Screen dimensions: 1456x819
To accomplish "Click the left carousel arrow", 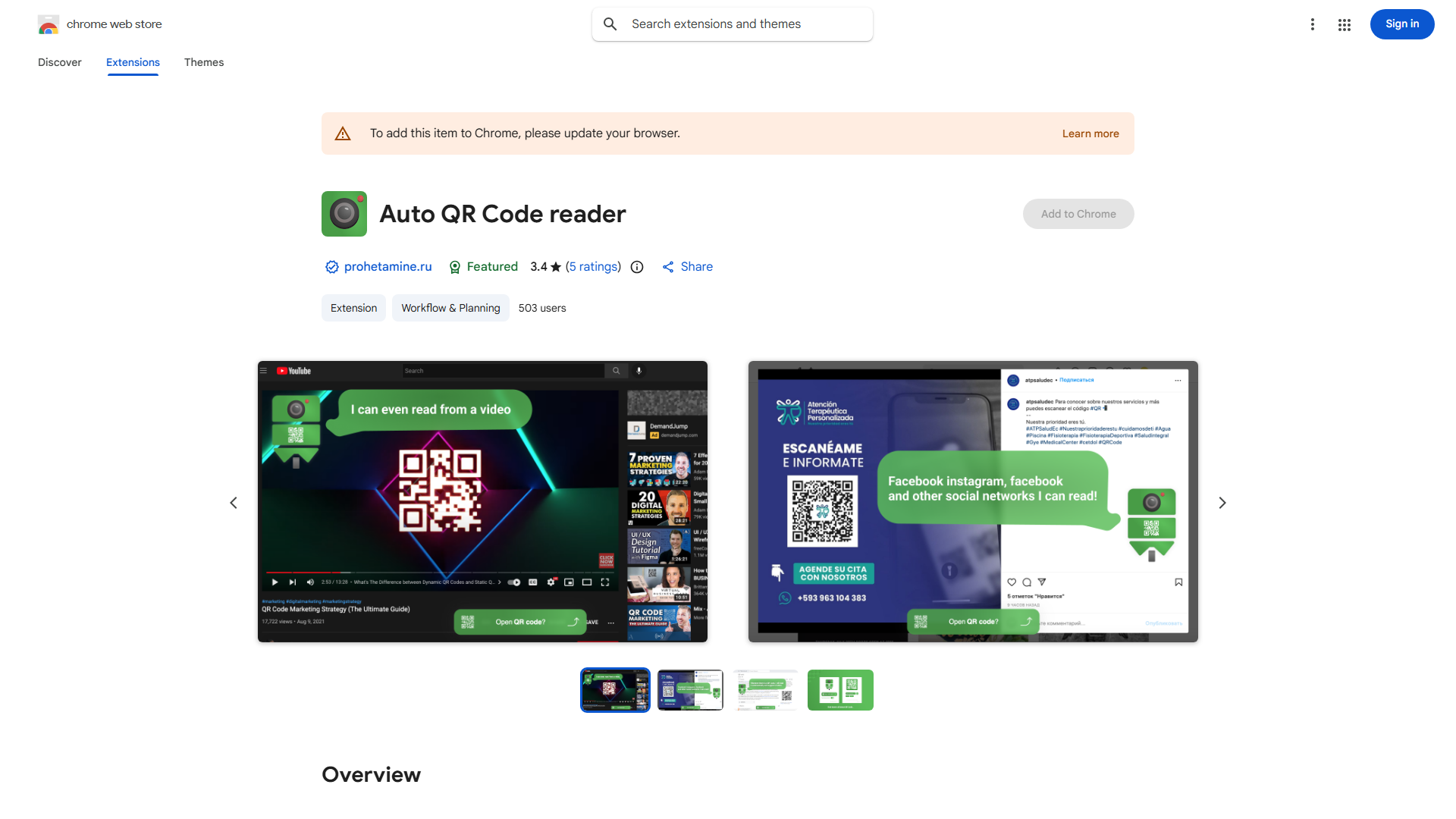I will click(233, 502).
